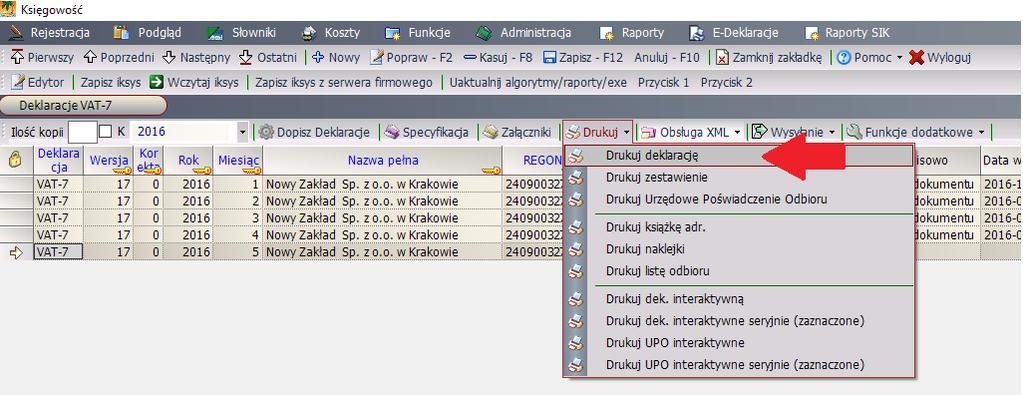Select Drukuj dek. interaktywną
This screenshot has width=1023, height=395.
(x=739, y=299)
